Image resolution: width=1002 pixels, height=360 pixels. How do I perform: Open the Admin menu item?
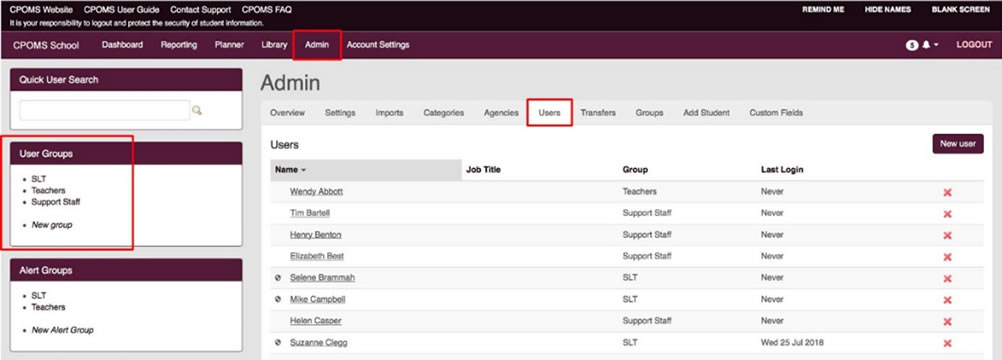[317, 45]
